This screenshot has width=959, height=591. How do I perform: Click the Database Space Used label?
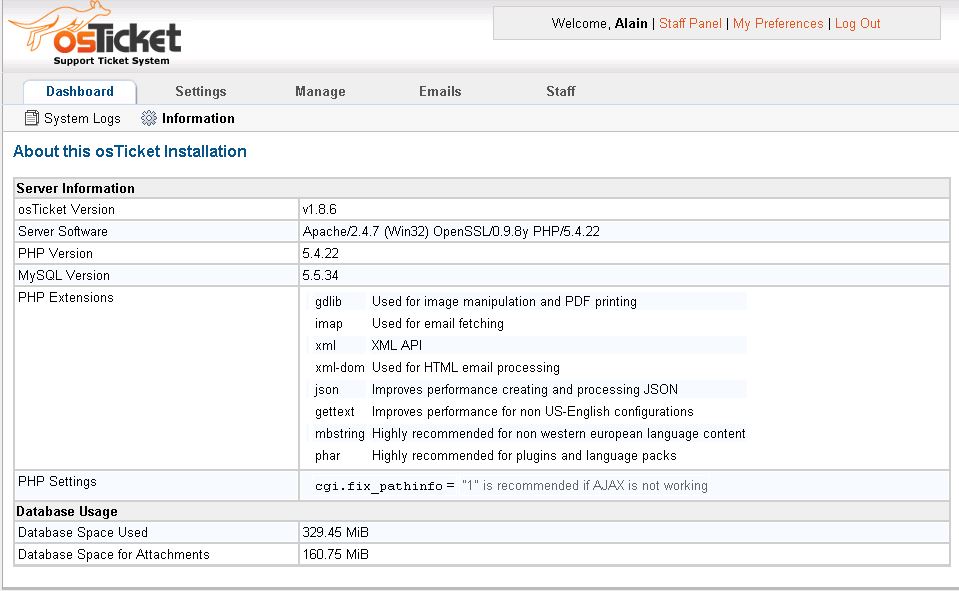83,532
